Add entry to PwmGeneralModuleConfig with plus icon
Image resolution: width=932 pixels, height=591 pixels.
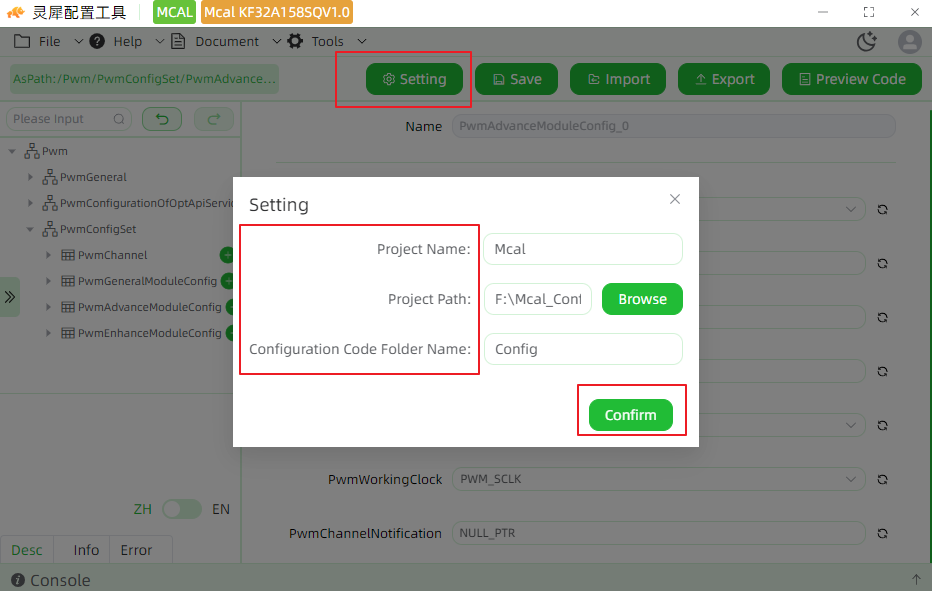point(228,281)
